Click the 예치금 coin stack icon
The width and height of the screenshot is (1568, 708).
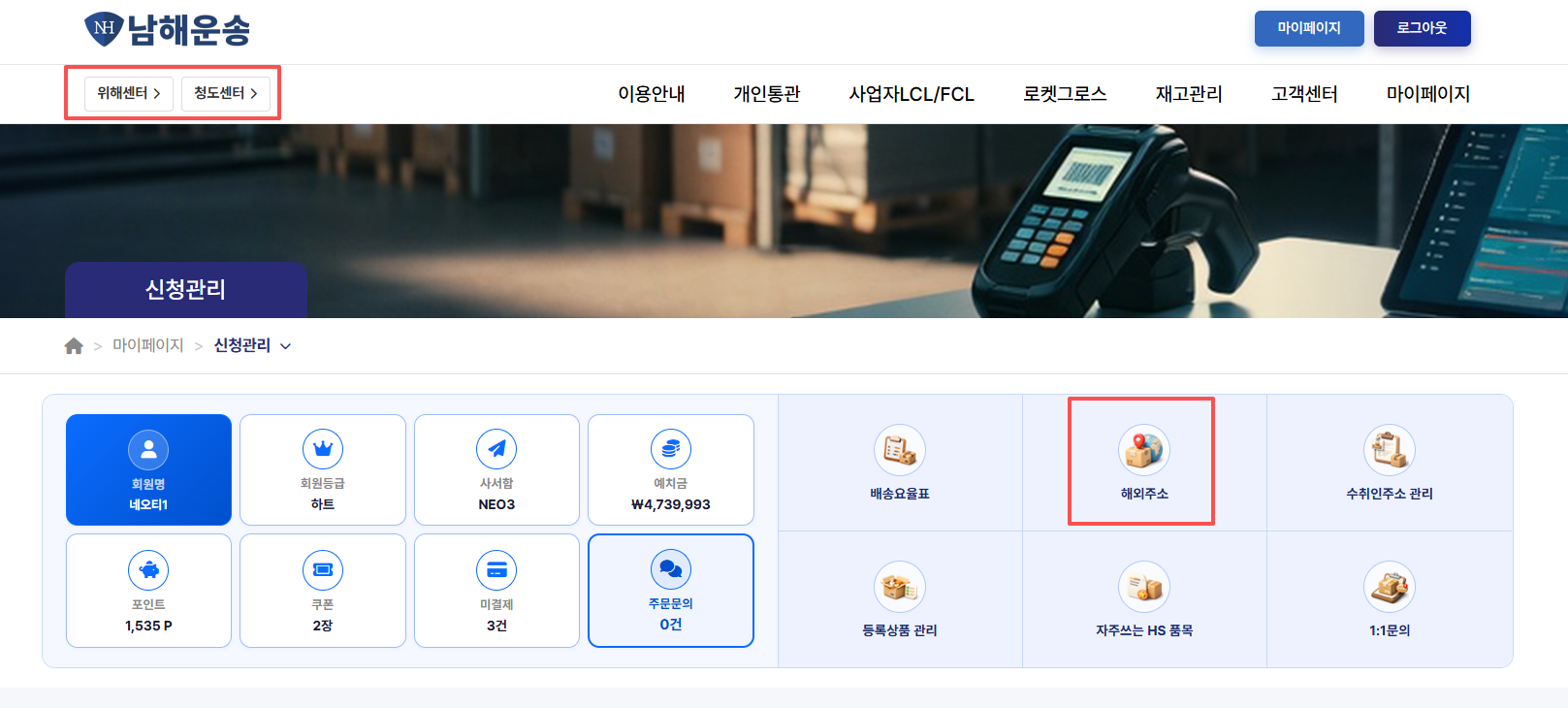pyautogui.click(x=671, y=449)
